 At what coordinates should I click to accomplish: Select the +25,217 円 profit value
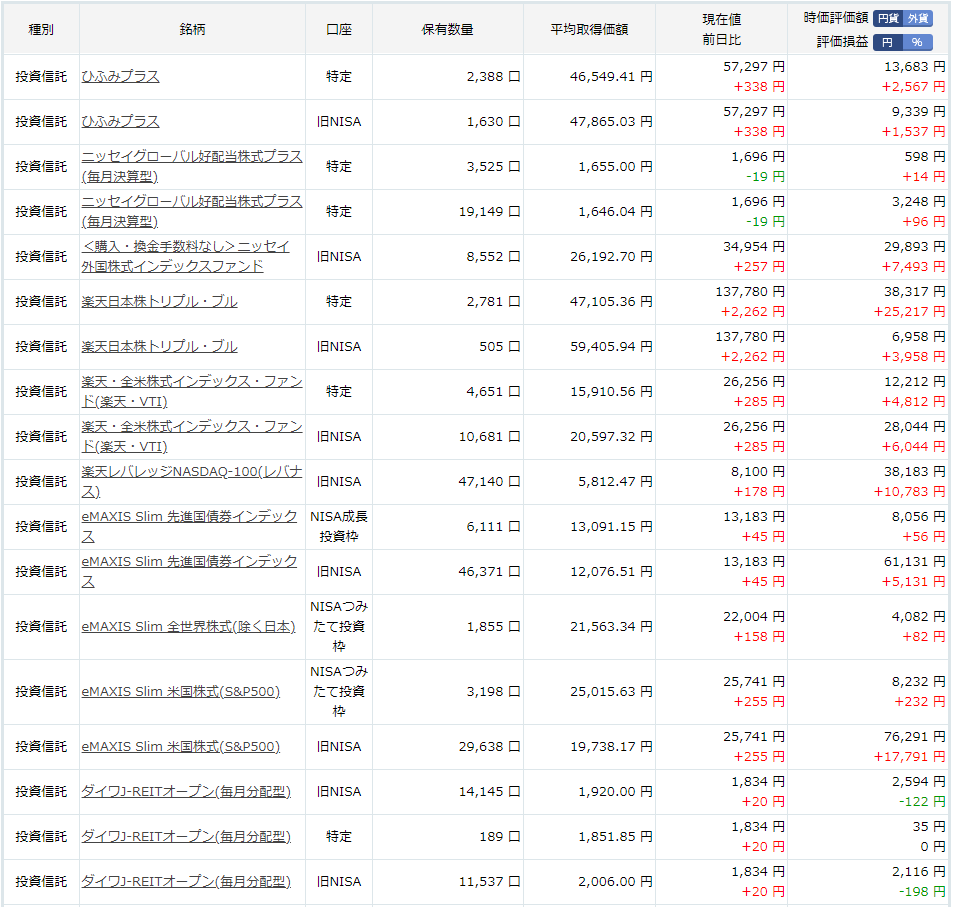point(909,312)
